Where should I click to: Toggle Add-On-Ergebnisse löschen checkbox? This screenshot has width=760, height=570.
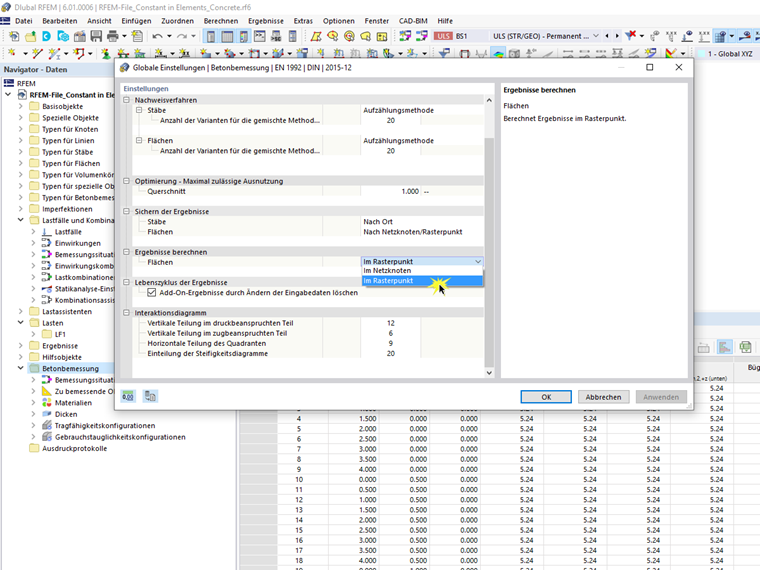[152, 293]
